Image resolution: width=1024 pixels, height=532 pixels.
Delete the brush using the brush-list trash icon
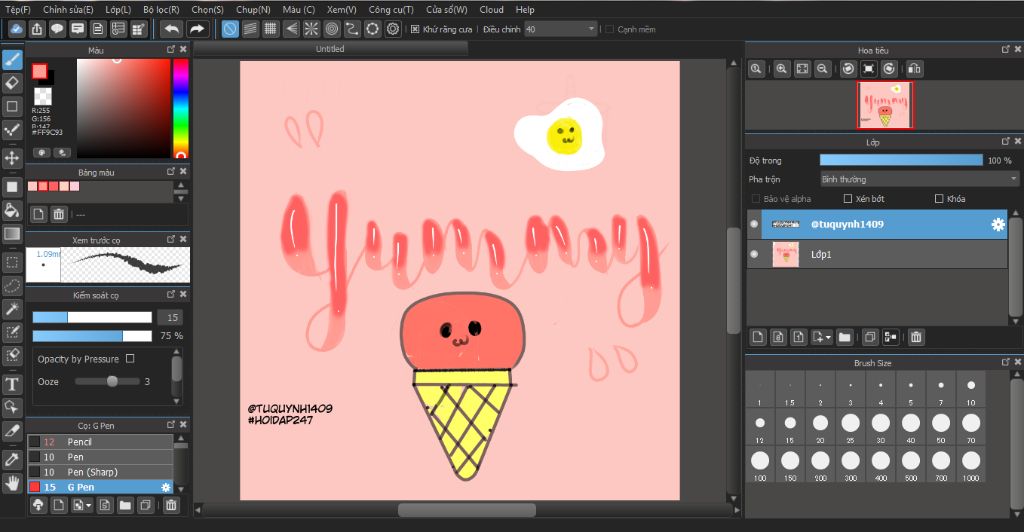(171, 505)
